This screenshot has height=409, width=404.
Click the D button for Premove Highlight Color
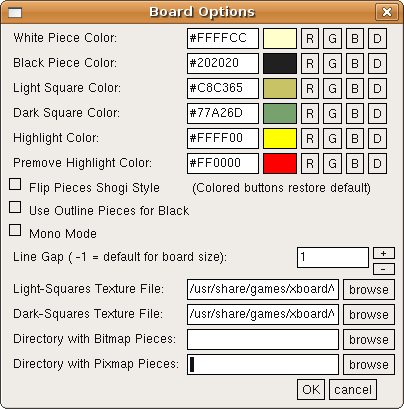[377, 164]
